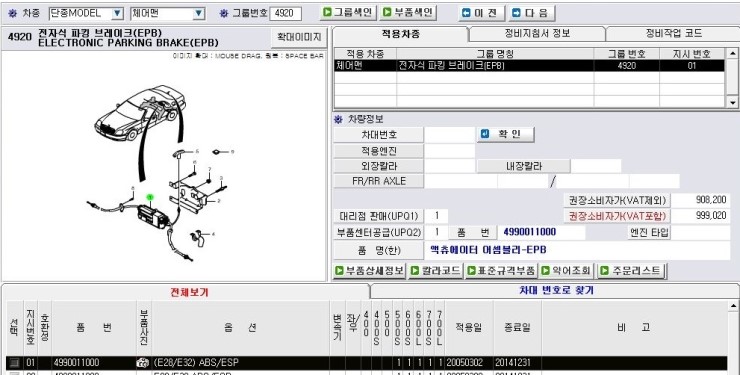Click the 내장칼라 button
This screenshot has height=375, width=740.
click(524, 166)
